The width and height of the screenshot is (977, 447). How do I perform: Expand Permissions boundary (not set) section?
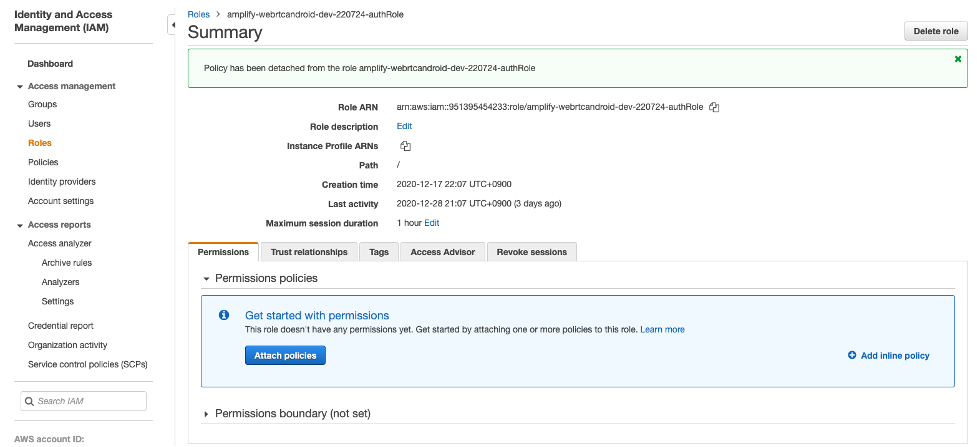[206, 413]
